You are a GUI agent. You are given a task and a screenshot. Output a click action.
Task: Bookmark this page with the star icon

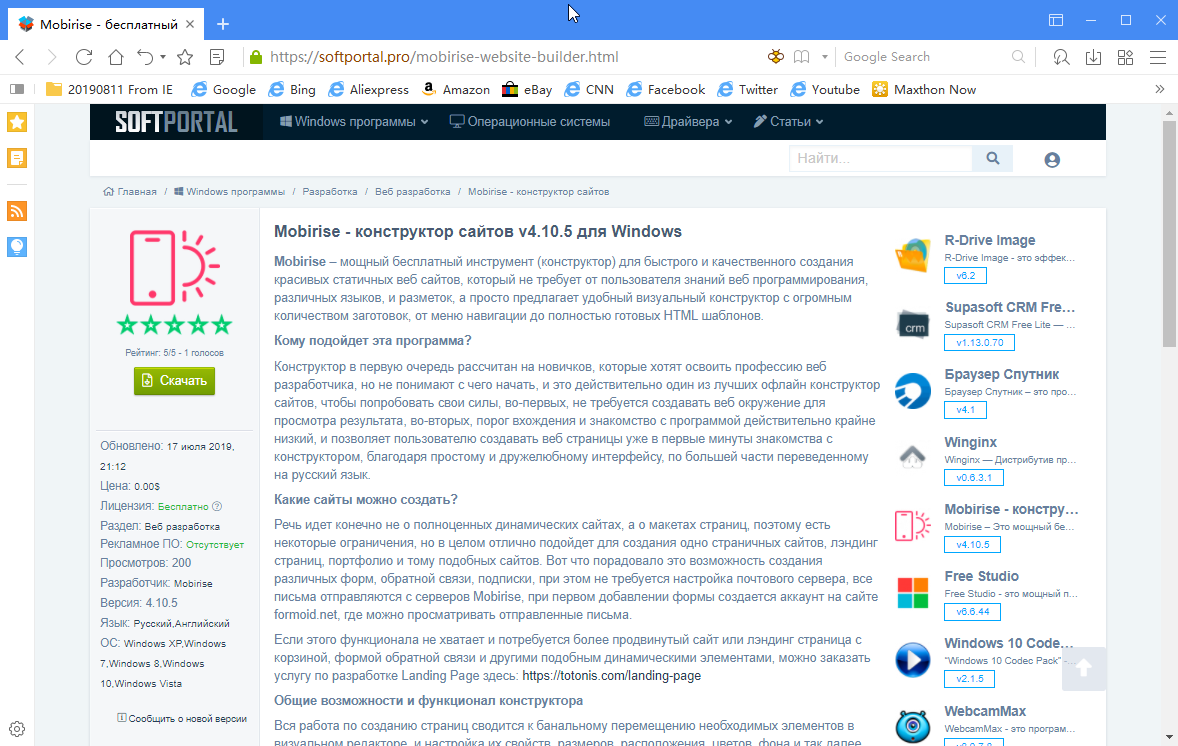[x=185, y=57]
